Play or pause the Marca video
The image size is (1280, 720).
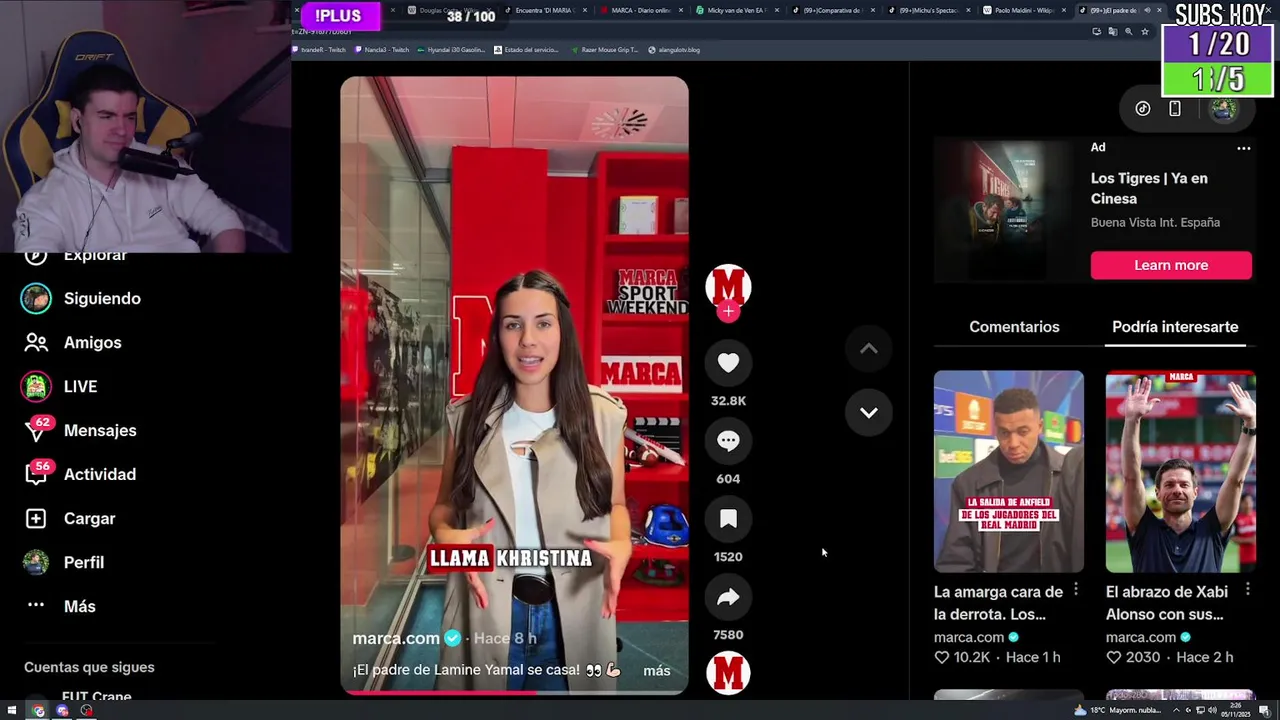tap(514, 385)
